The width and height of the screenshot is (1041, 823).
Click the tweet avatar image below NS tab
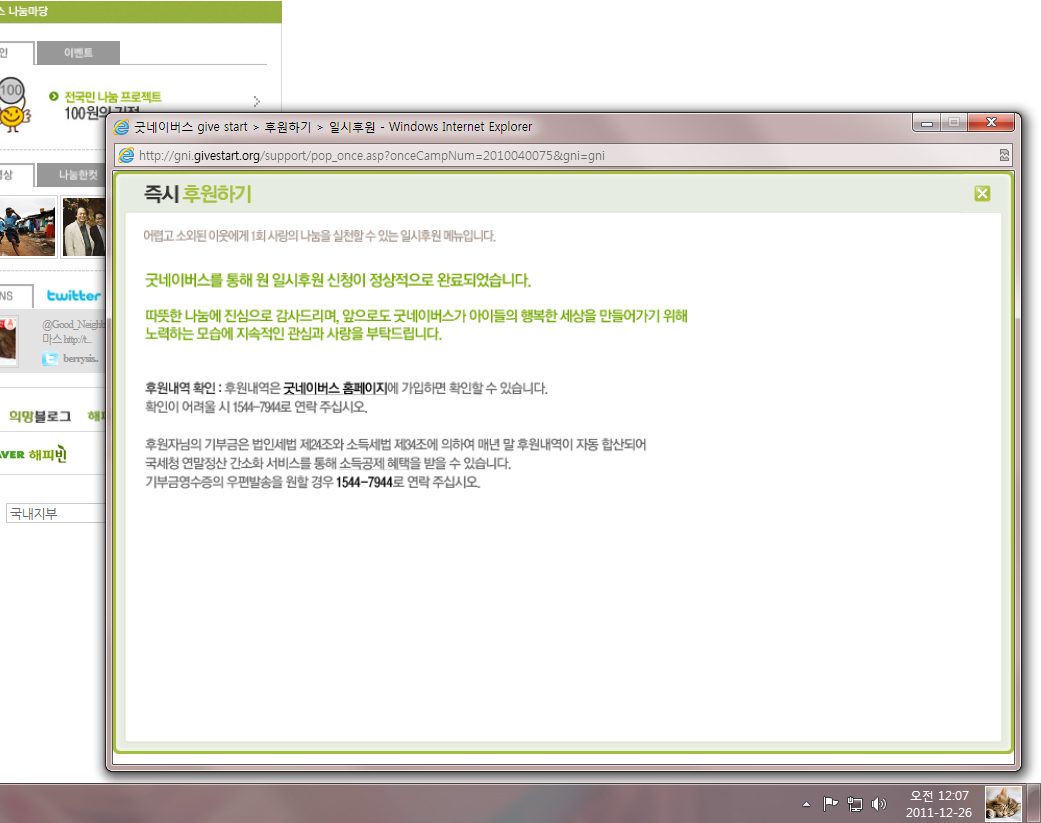[x=9, y=340]
